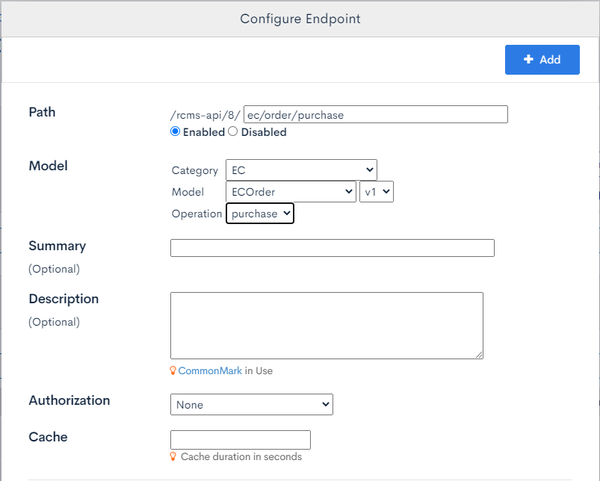Click the 'Configure Endpoint' title text

pos(300,19)
